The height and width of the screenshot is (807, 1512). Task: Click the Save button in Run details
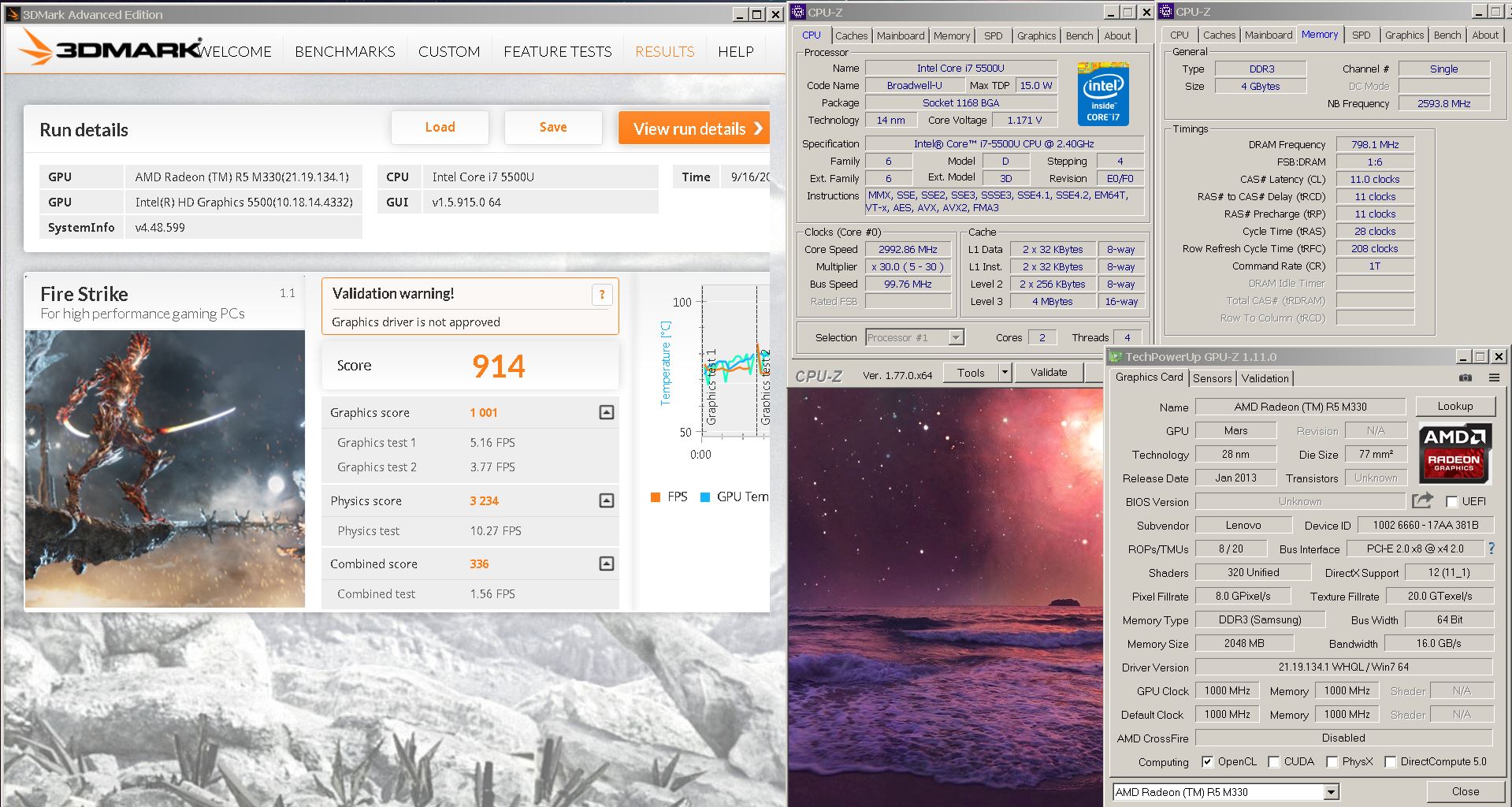tap(553, 127)
